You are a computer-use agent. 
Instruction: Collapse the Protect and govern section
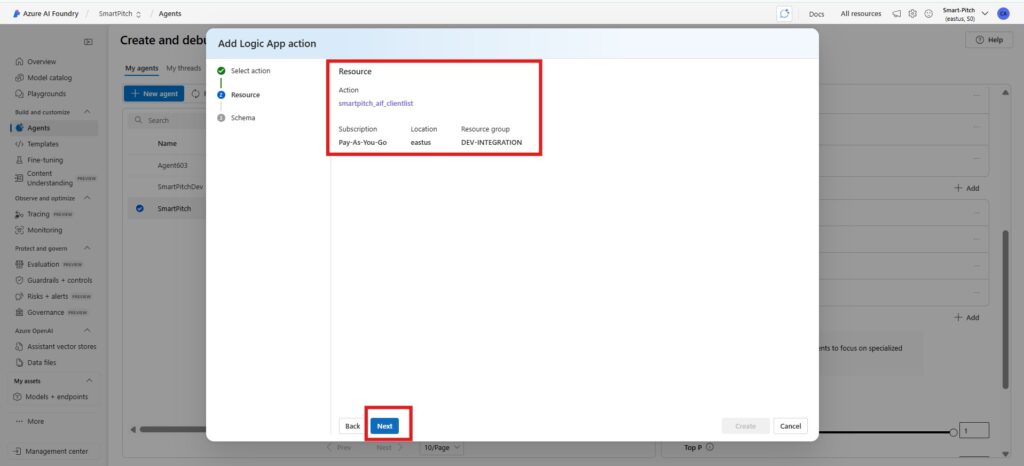click(87, 248)
